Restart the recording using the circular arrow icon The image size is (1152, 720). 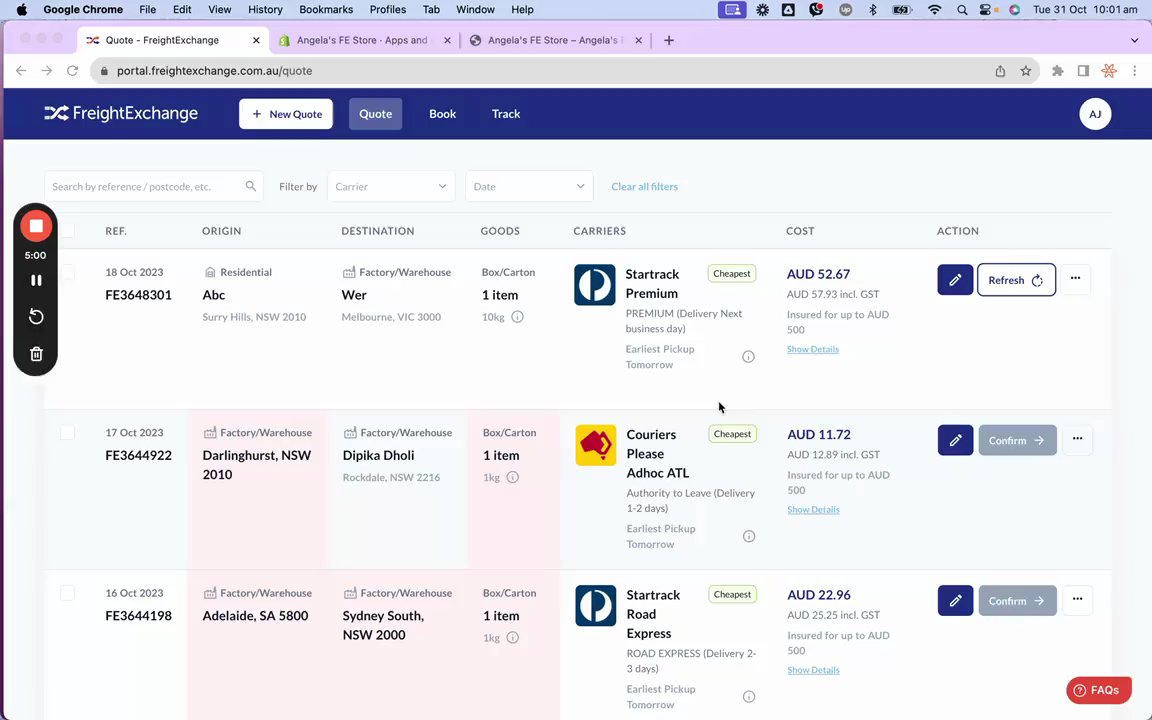pos(35,317)
